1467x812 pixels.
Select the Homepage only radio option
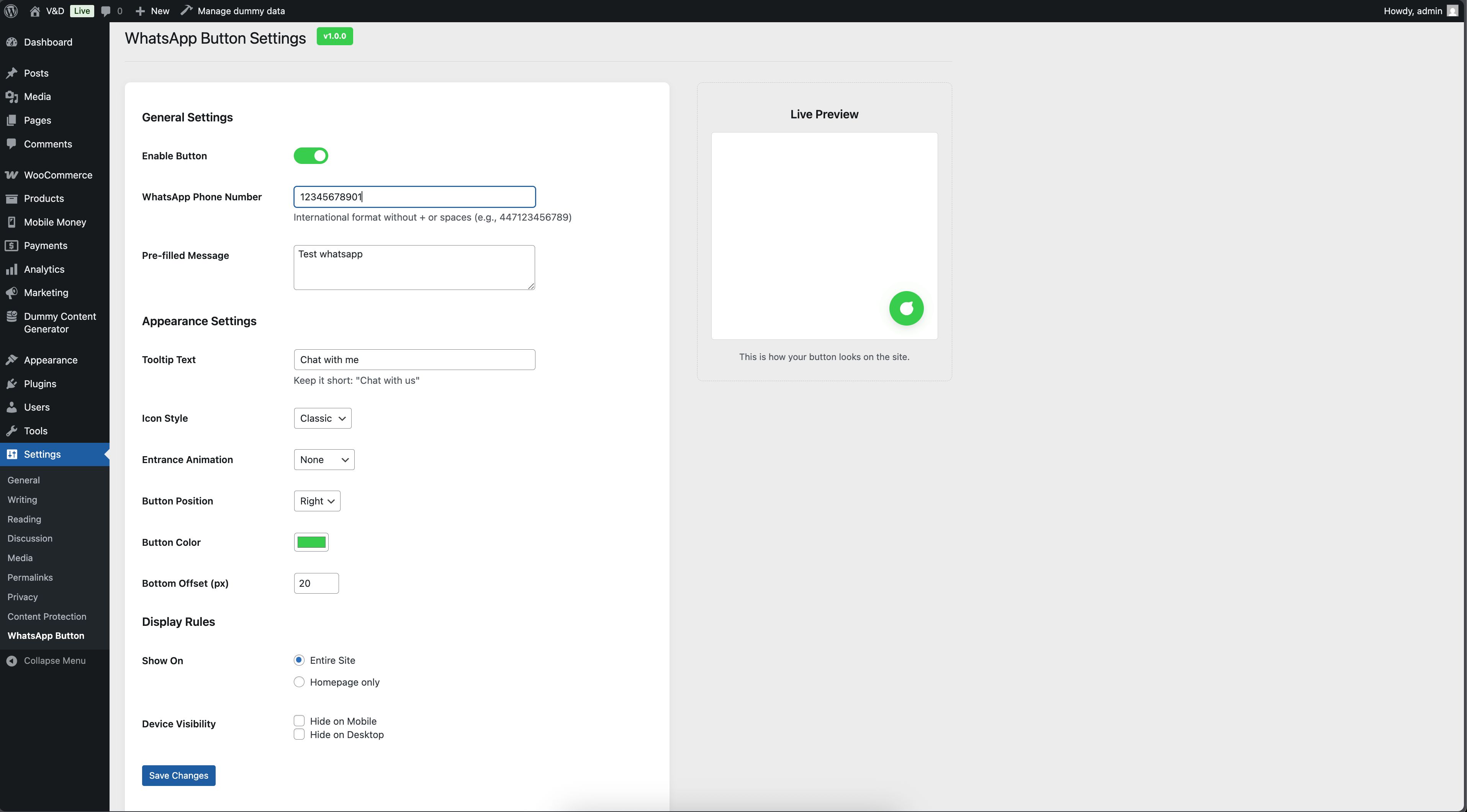click(299, 682)
